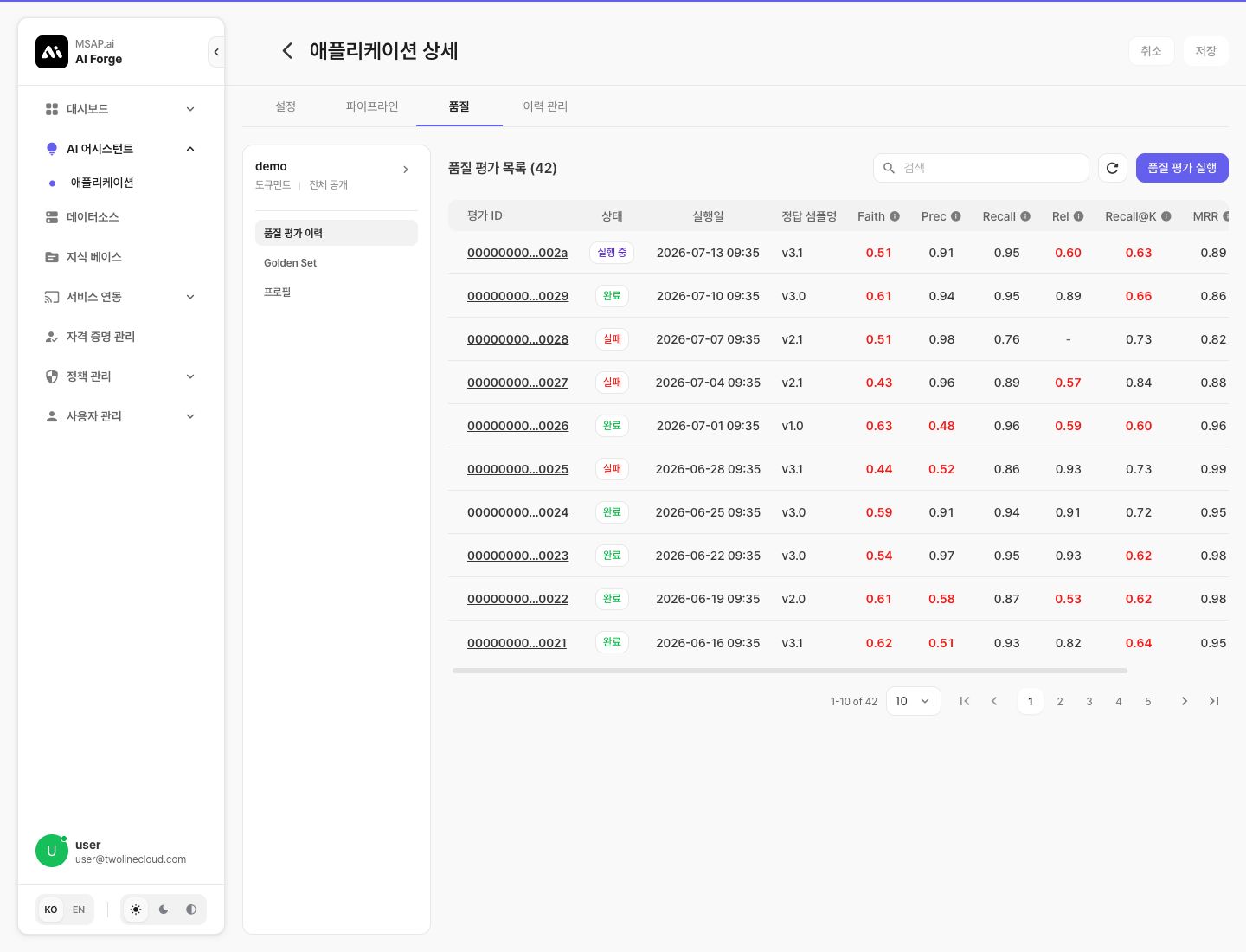This screenshot has height=952, width=1246.
Task: Click the 대시보드 grid icon
Action: click(x=52, y=109)
